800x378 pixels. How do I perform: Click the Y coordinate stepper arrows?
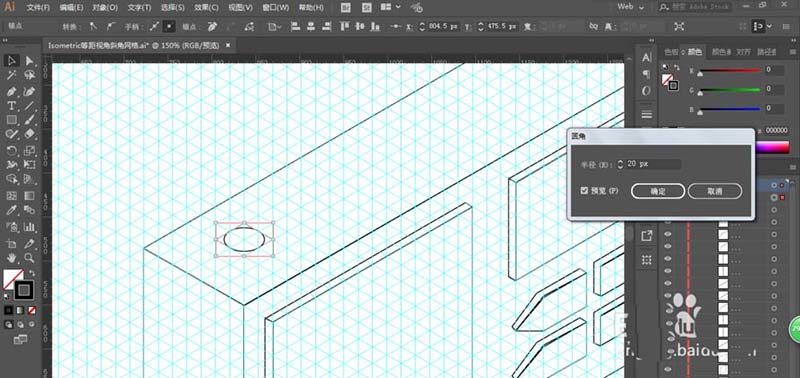coord(480,26)
